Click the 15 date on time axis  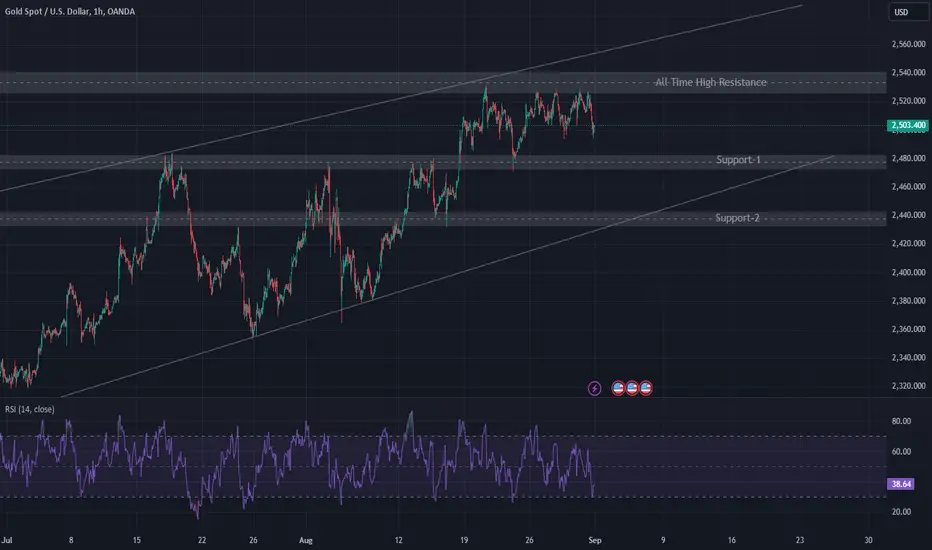137,540
